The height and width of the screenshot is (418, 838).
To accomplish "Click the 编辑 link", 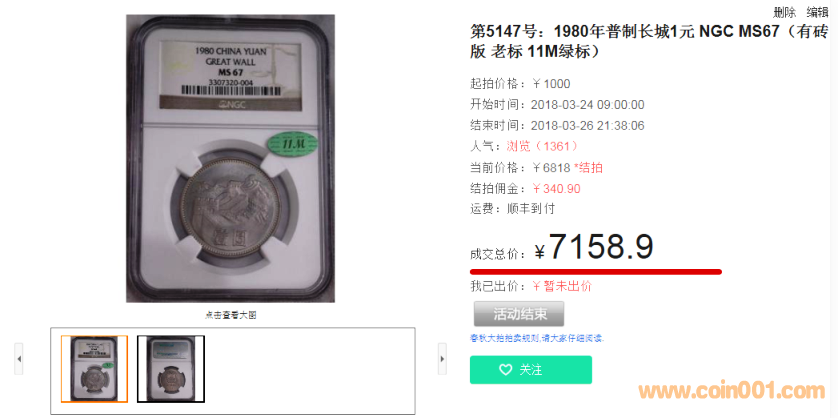I will 817,12.
